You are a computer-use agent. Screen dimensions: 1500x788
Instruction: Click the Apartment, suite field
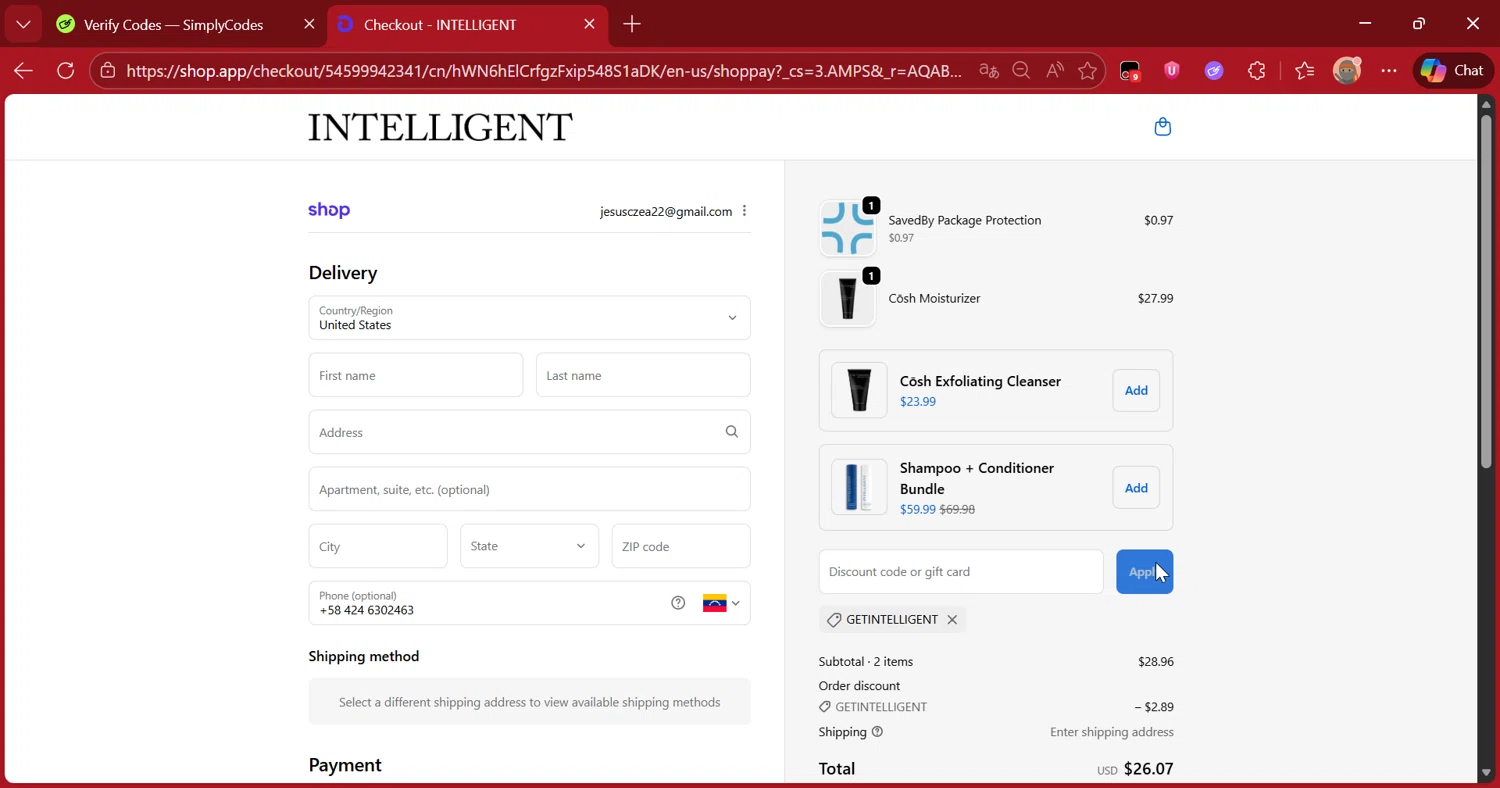coord(529,489)
